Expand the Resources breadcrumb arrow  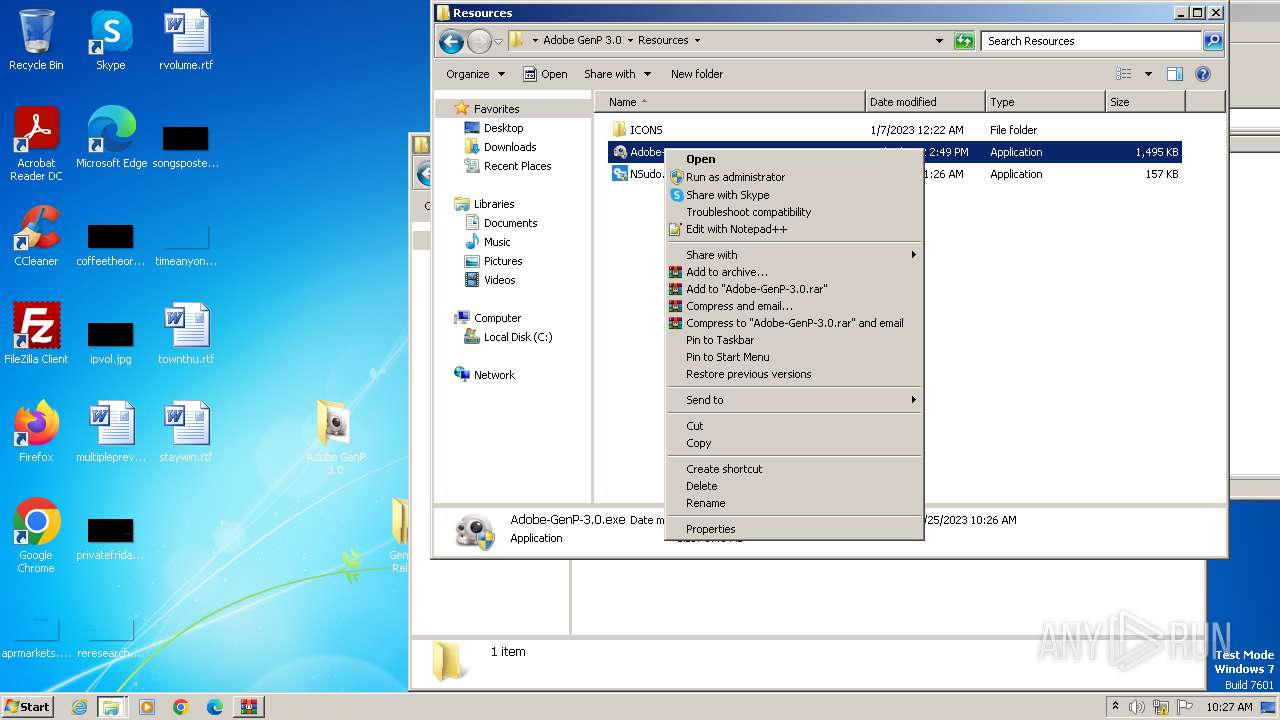[697, 41]
